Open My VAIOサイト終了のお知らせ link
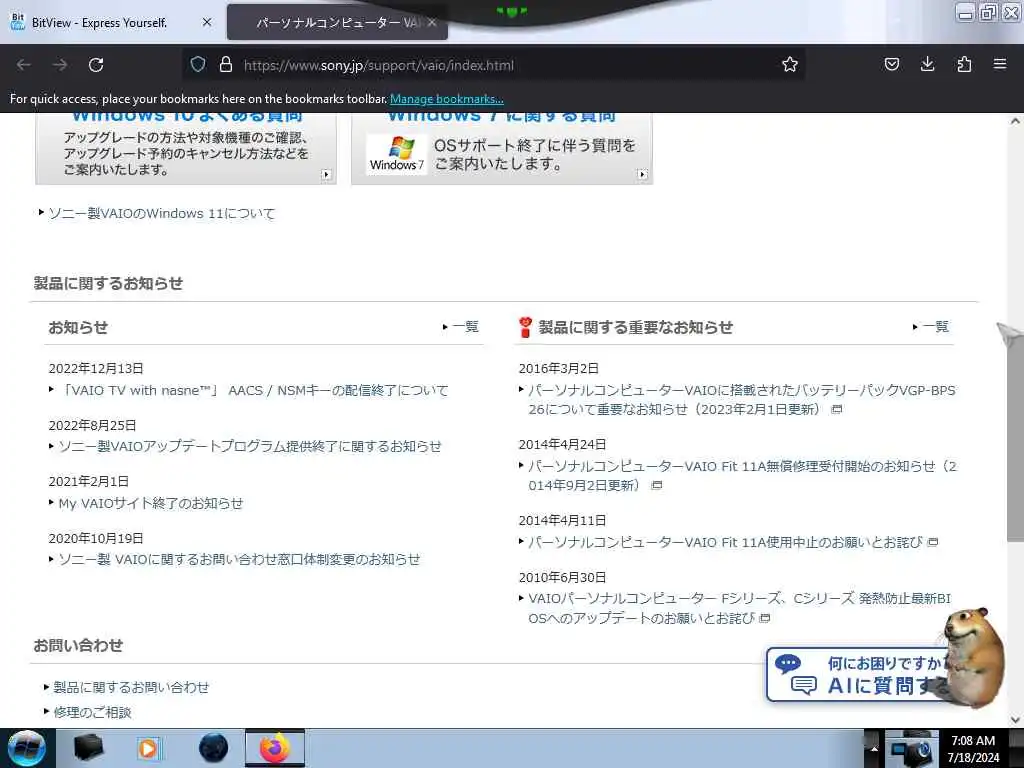 (x=150, y=504)
